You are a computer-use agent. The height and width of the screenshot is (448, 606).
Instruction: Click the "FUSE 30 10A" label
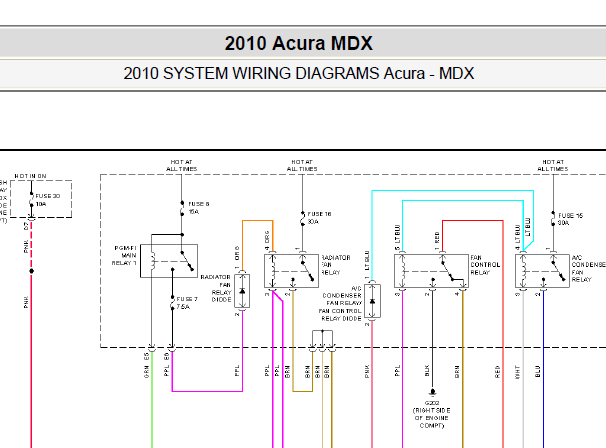pyautogui.click(x=48, y=200)
